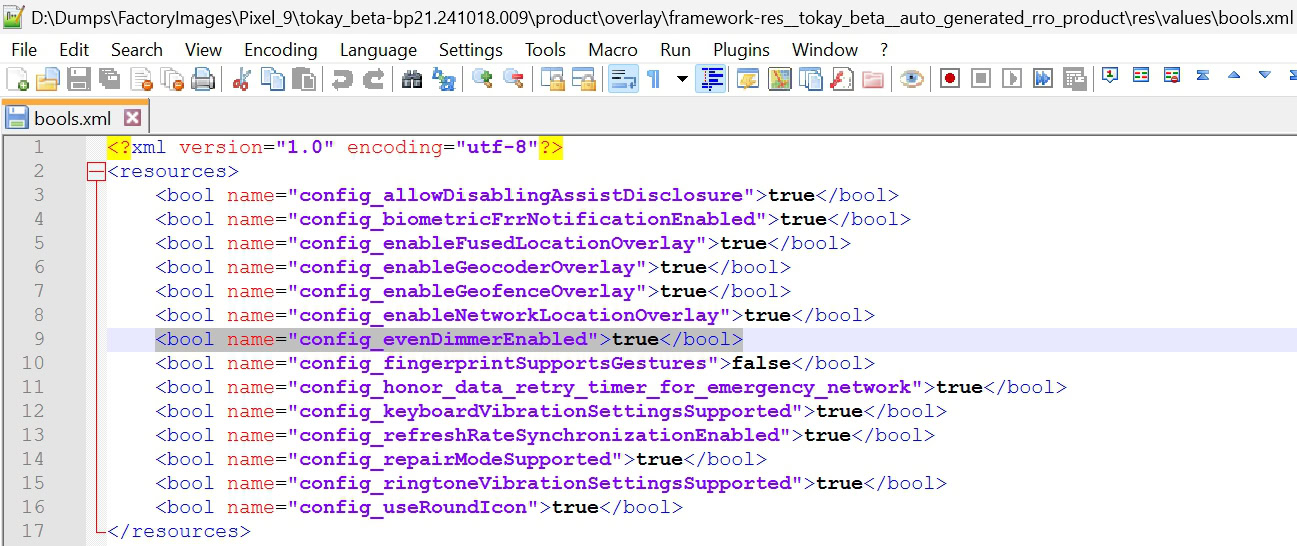
Task: Open the Plugins menu
Action: [741, 50]
